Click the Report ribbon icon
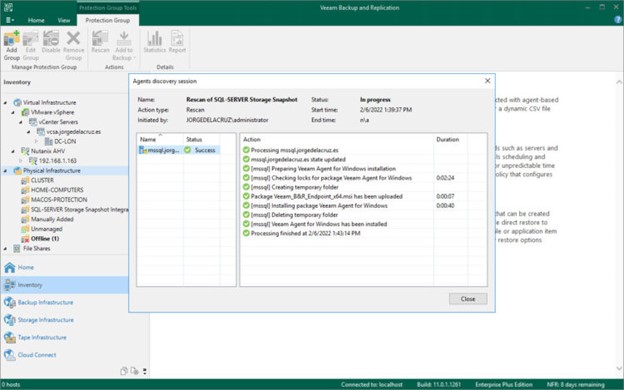The width and height of the screenshot is (624, 390). coord(177,42)
